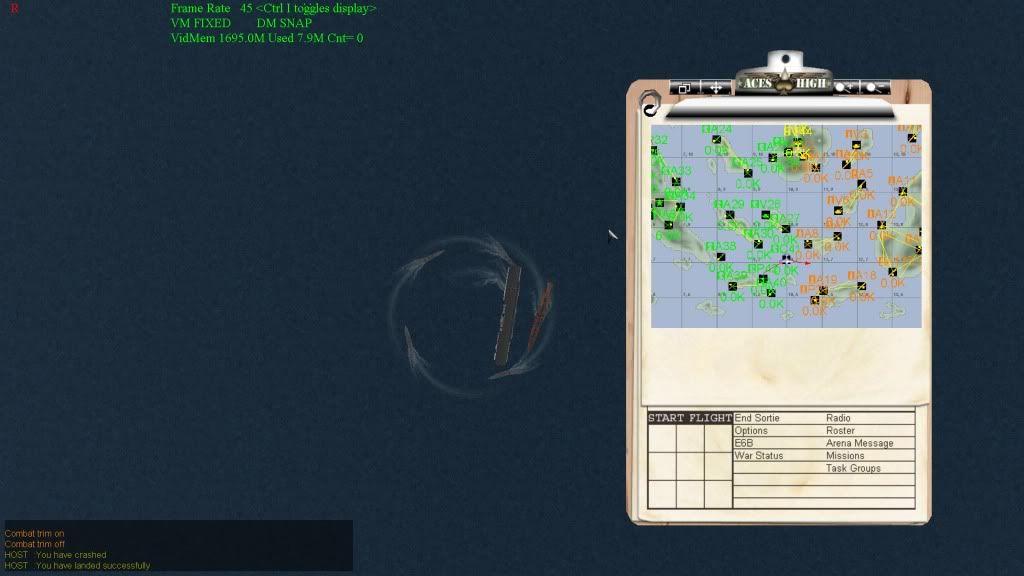1024x576 pixels.
Task: Open Arena Message entry
Action: [x=859, y=443]
